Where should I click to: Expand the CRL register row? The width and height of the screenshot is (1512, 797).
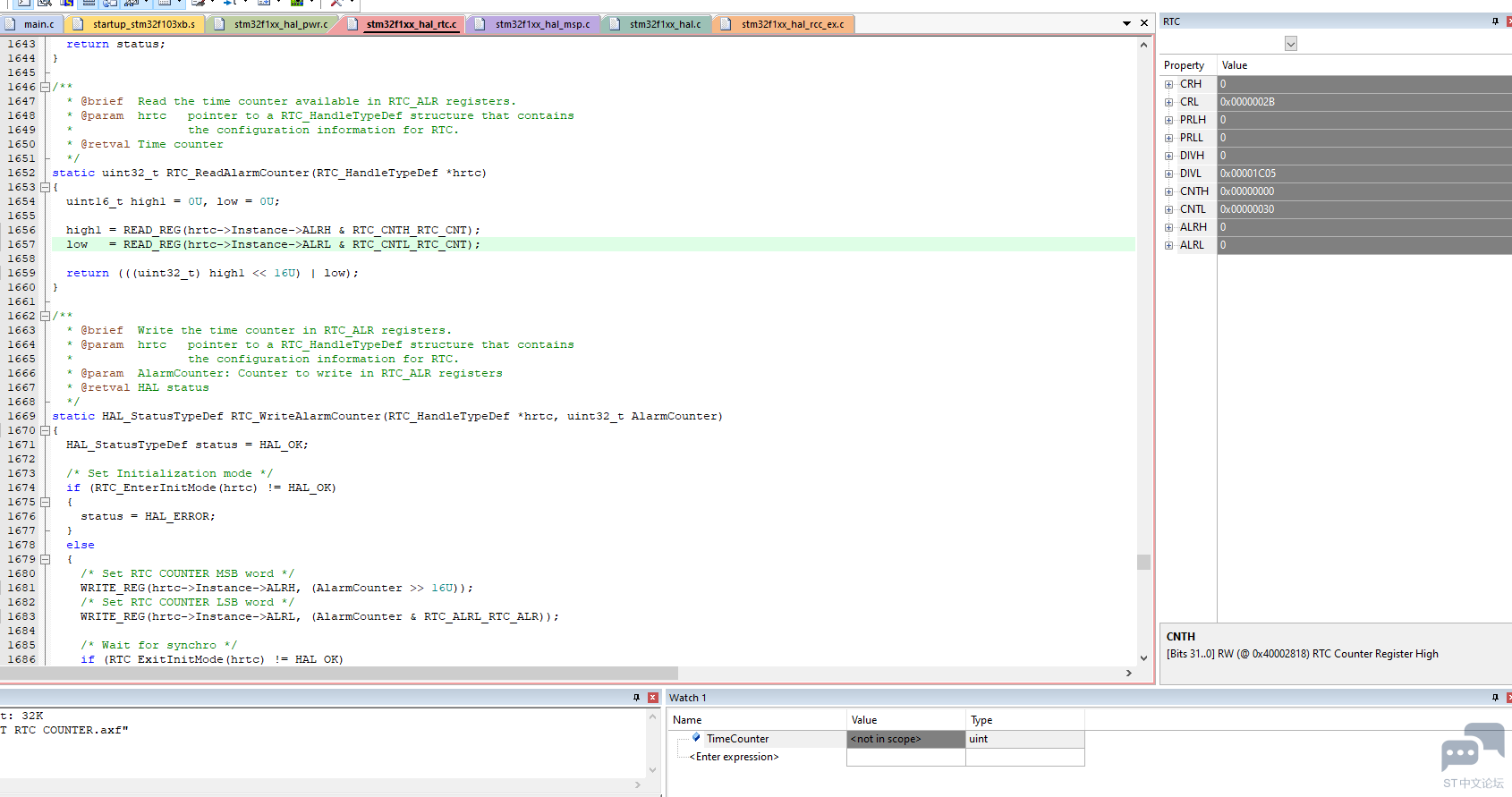pos(1168,102)
